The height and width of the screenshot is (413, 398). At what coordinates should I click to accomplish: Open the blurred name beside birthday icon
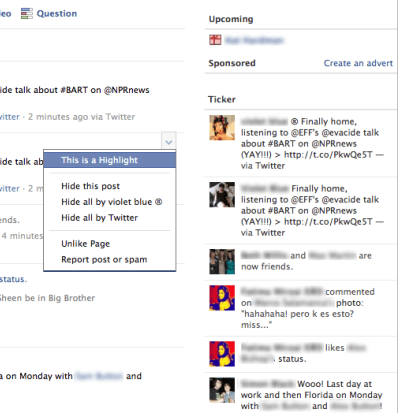pyautogui.click(x=254, y=40)
